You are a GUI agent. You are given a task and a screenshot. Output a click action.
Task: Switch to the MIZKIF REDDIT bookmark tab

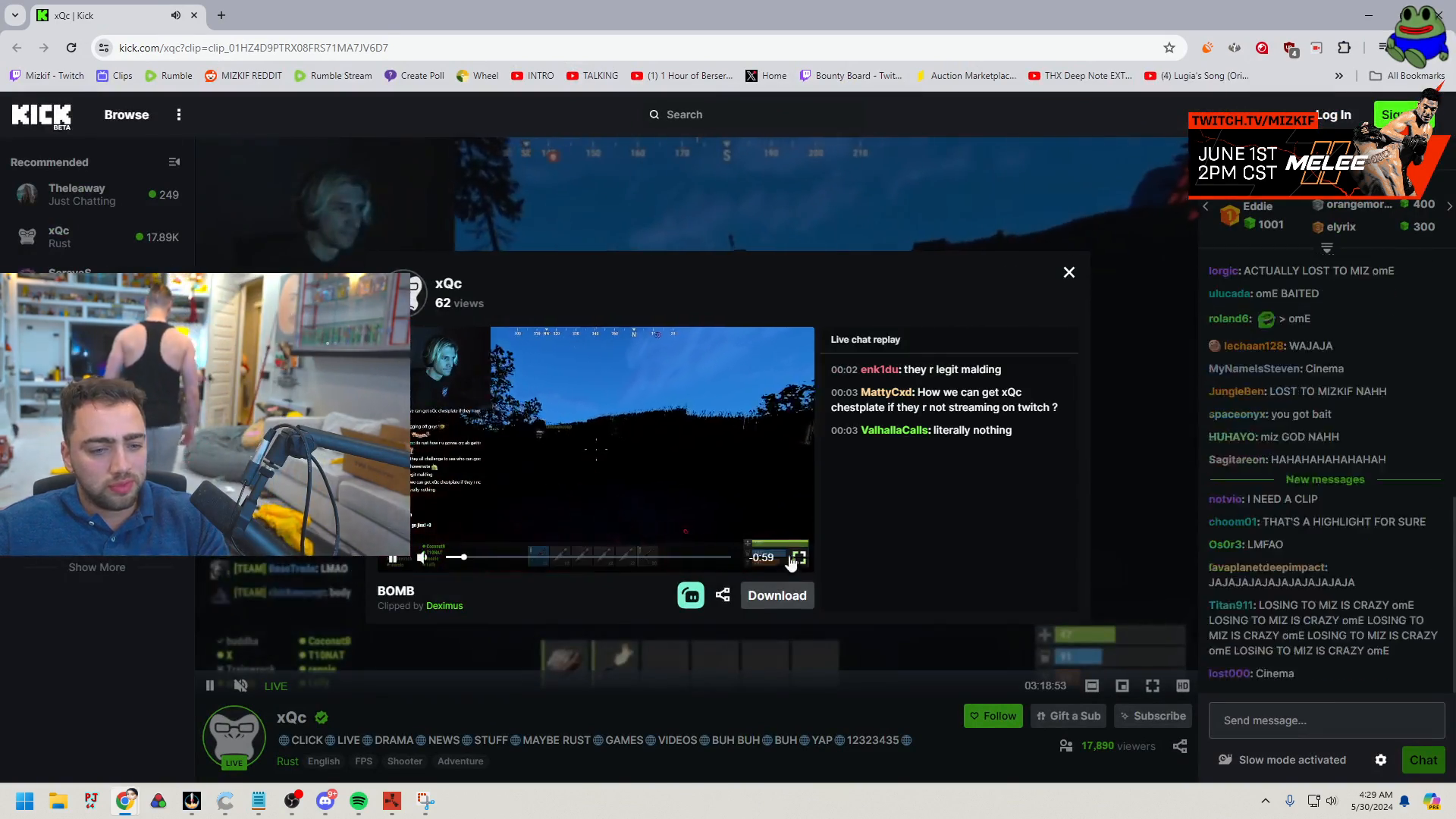243,75
